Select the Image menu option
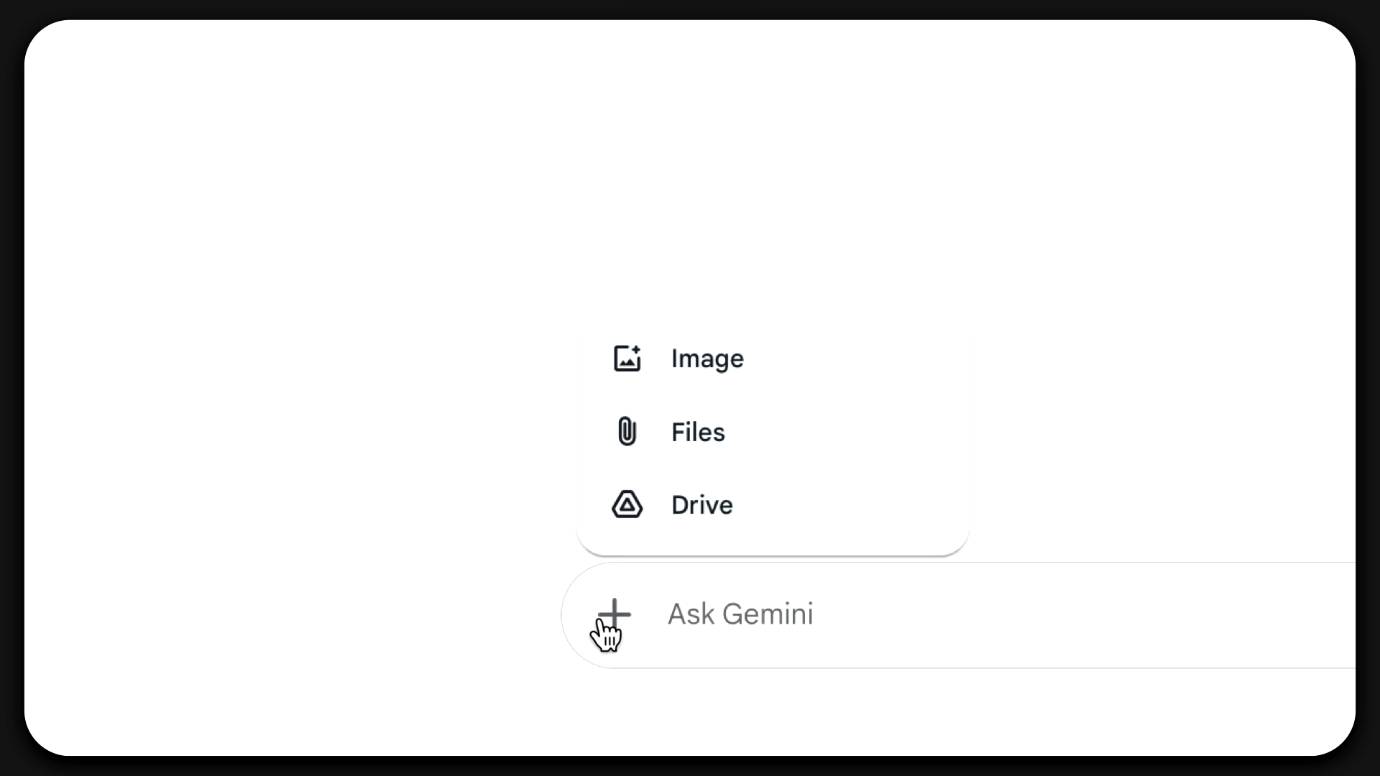1380x776 pixels. [773, 358]
